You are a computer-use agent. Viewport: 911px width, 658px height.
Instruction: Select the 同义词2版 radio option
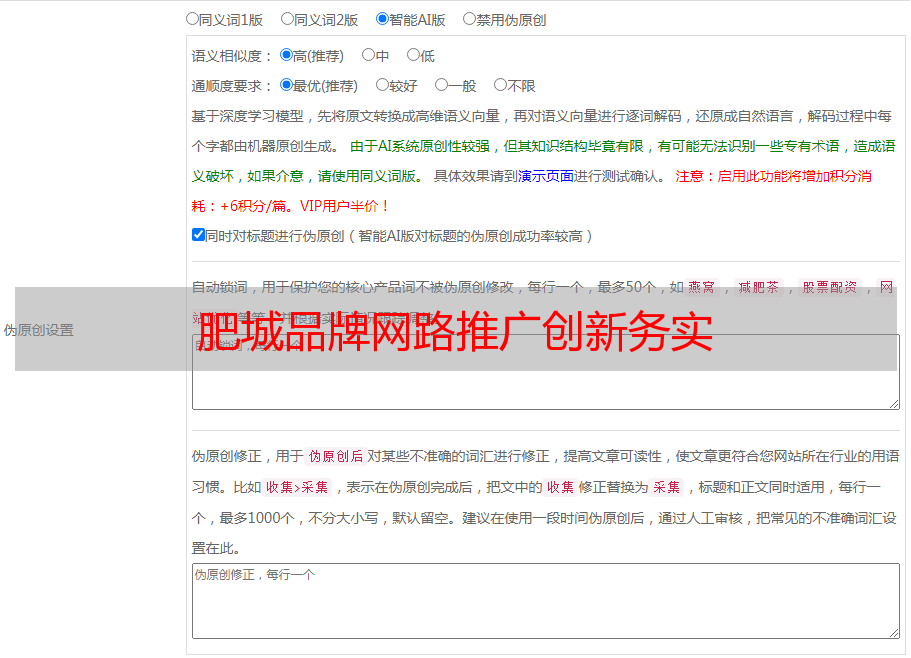(287, 19)
